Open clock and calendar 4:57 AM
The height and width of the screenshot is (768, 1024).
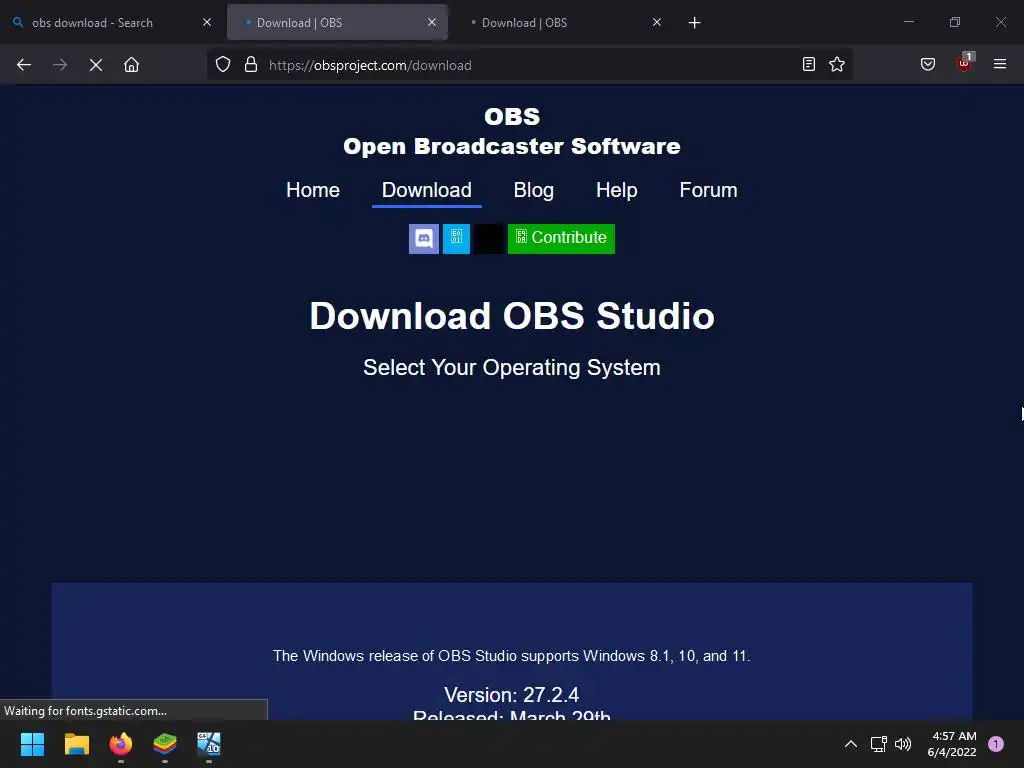952,744
